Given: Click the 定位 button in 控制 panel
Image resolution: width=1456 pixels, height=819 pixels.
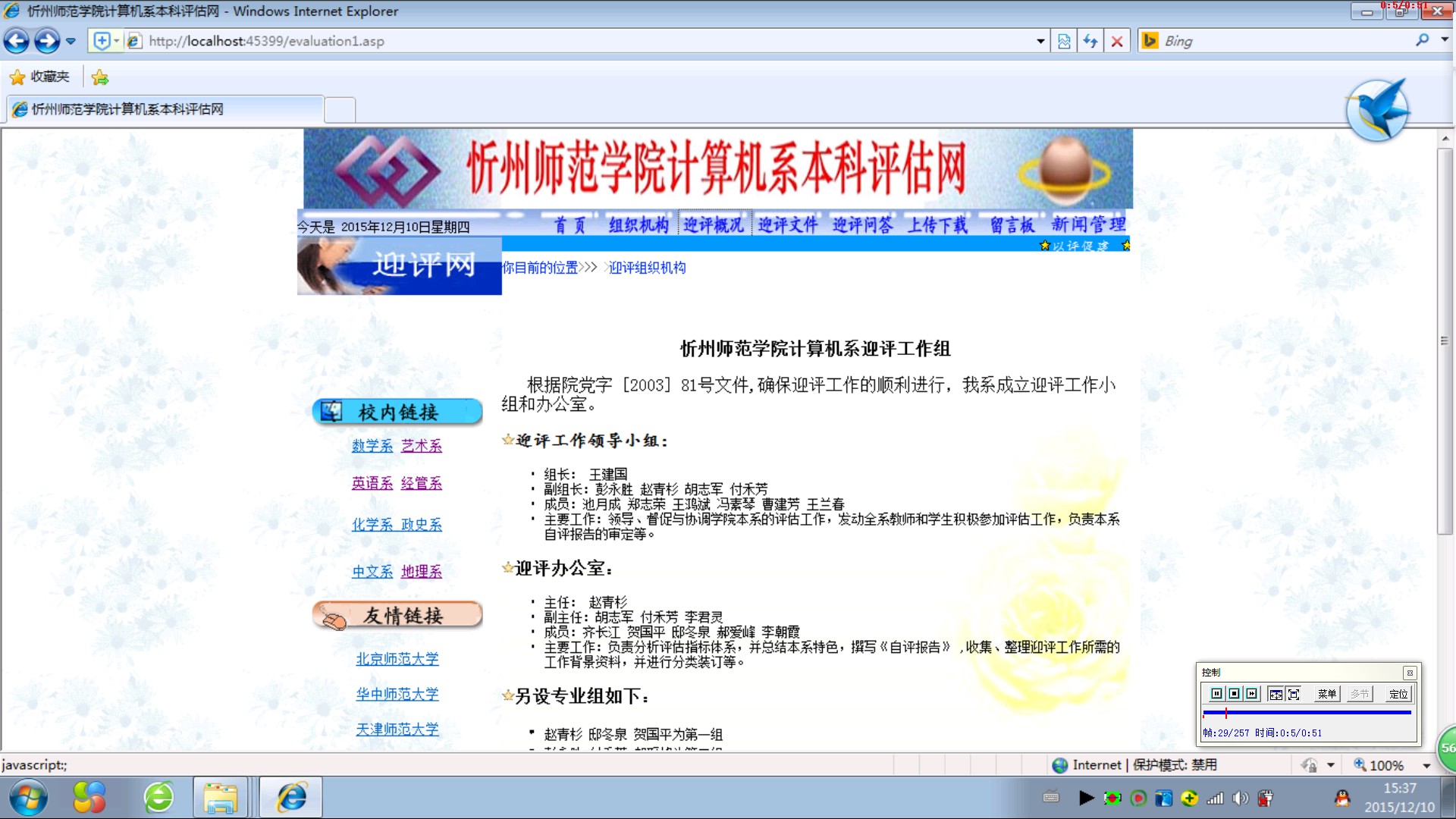Looking at the screenshot, I should [x=1398, y=694].
